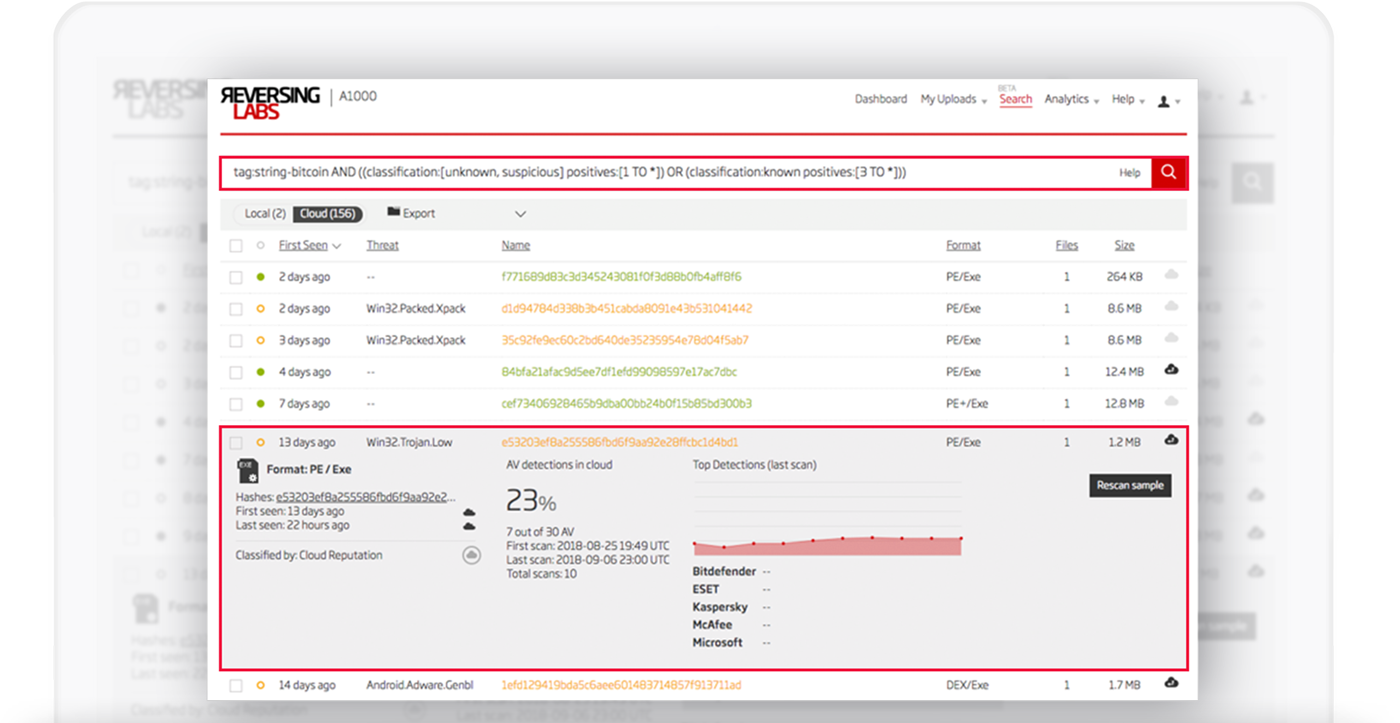Click the EXE file format icon
The width and height of the screenshot is (1400, 723).
tap(247, 470)
